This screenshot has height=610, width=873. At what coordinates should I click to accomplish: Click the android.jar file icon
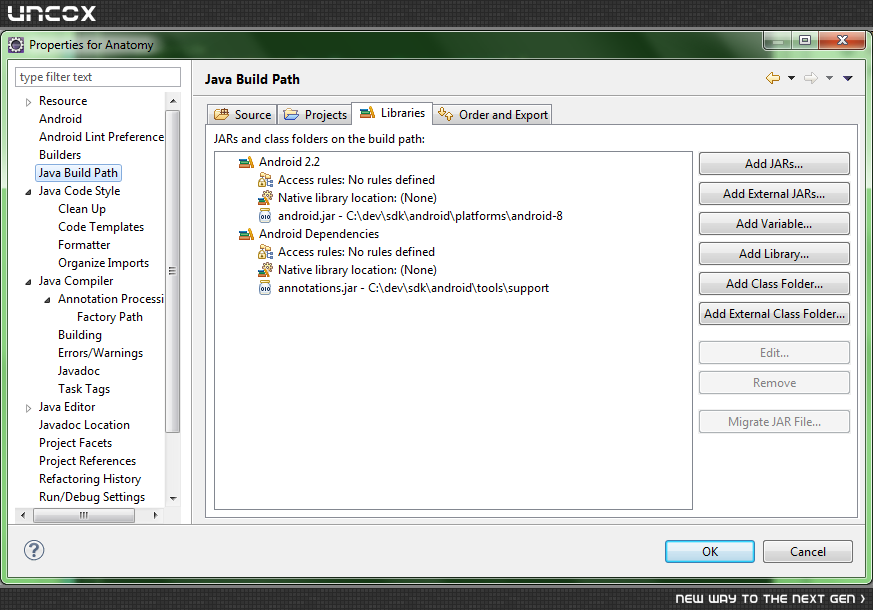click(x=265, y=216)
